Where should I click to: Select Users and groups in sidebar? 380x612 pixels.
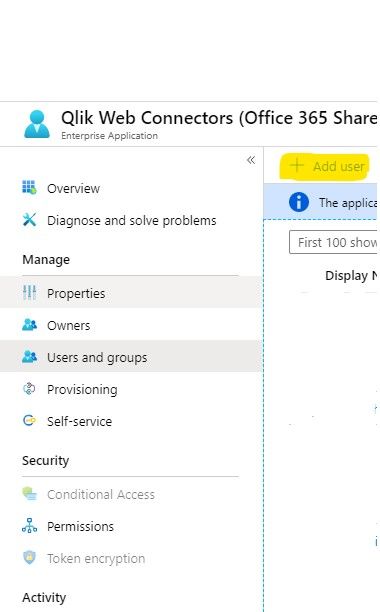click(130, 357)
